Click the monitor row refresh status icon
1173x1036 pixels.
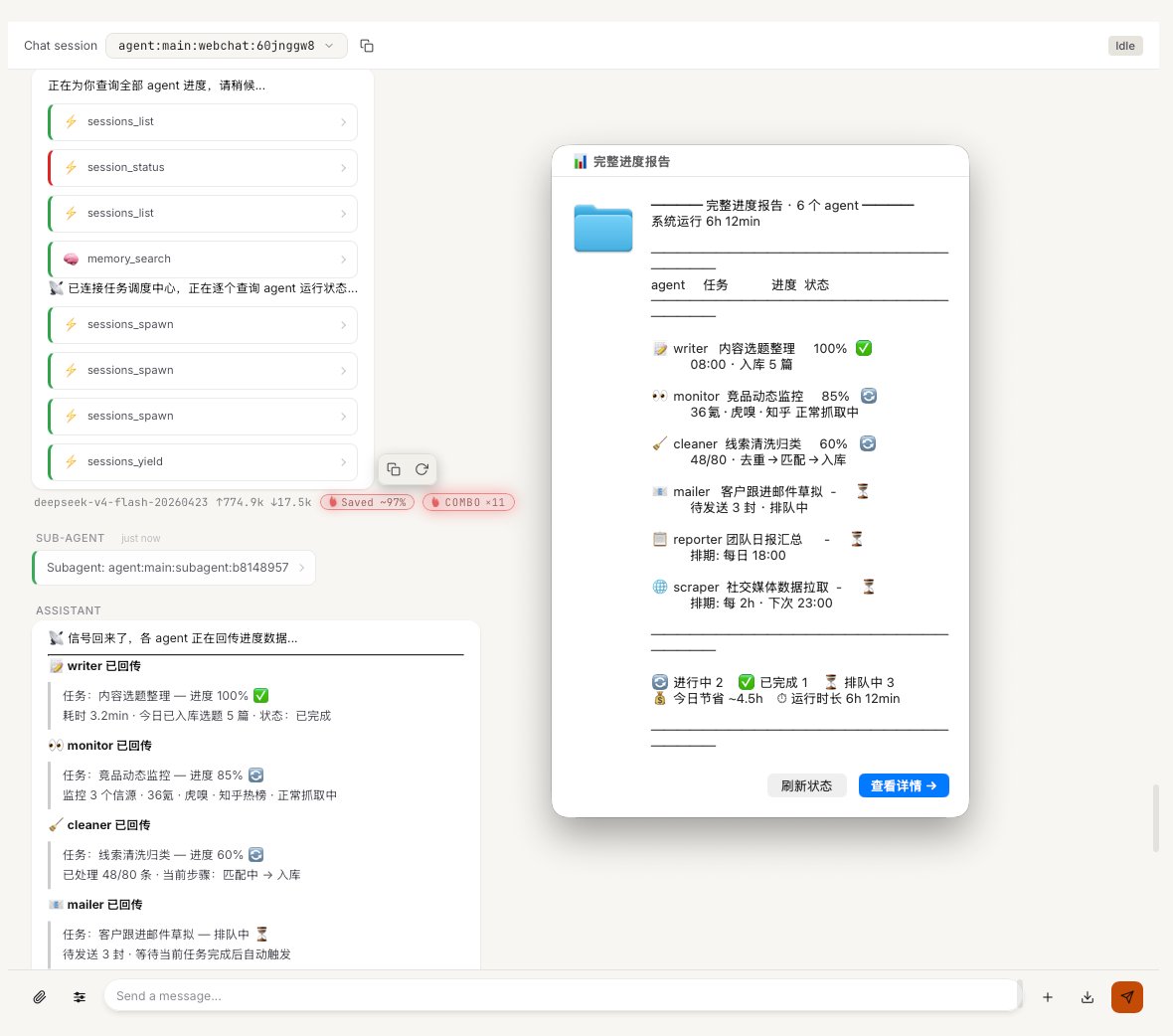[869, 396]
